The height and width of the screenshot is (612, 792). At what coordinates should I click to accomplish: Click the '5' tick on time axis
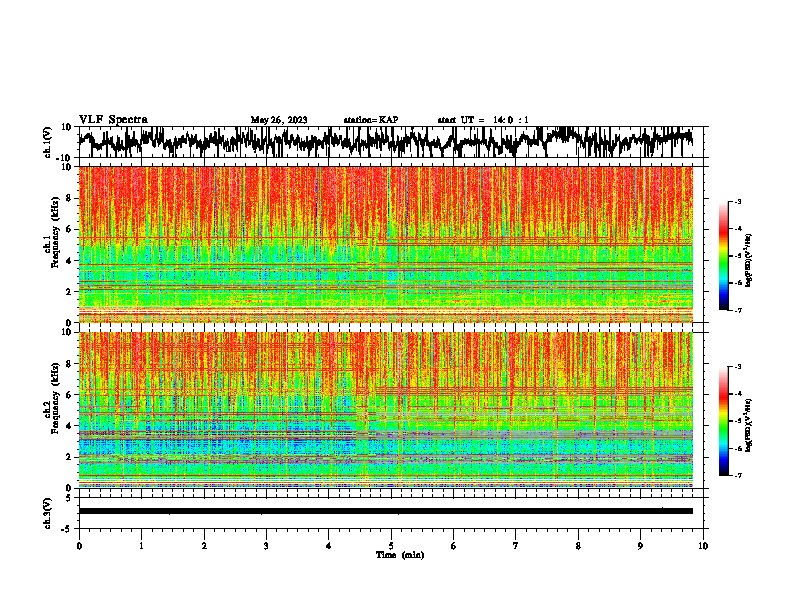coord(391,546)
